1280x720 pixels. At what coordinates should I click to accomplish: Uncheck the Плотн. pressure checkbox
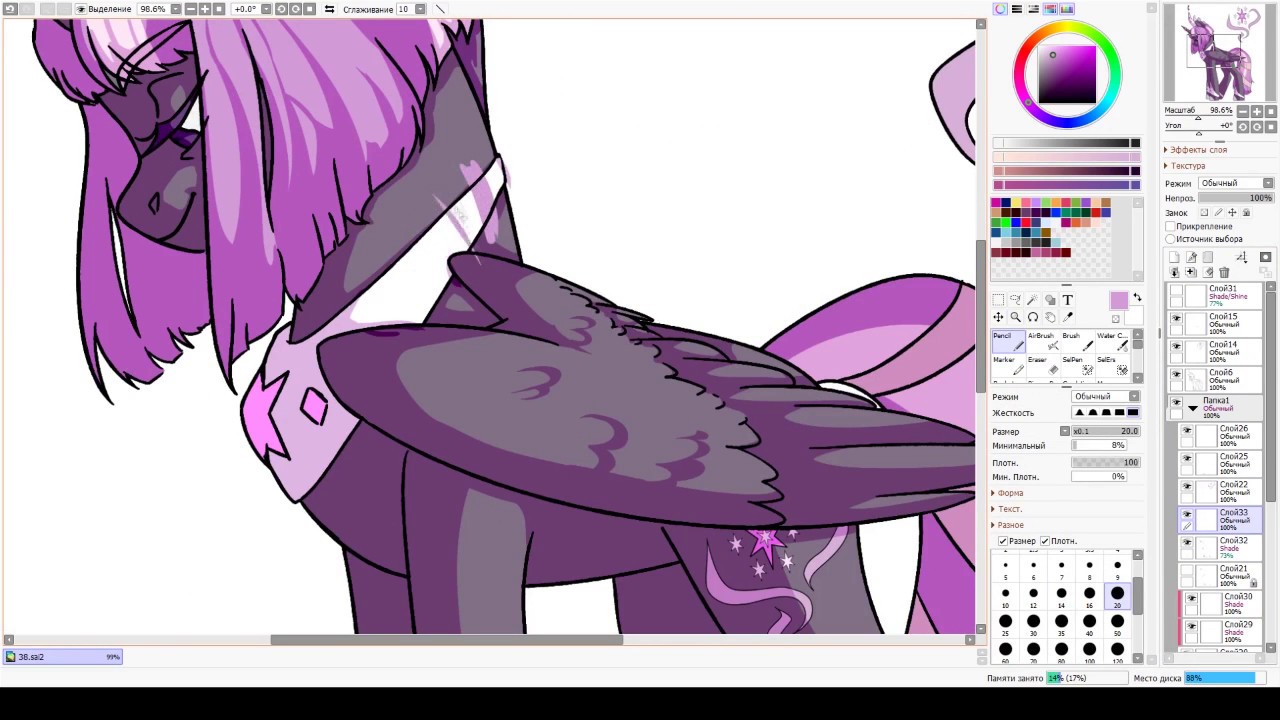pos(1045,541)
